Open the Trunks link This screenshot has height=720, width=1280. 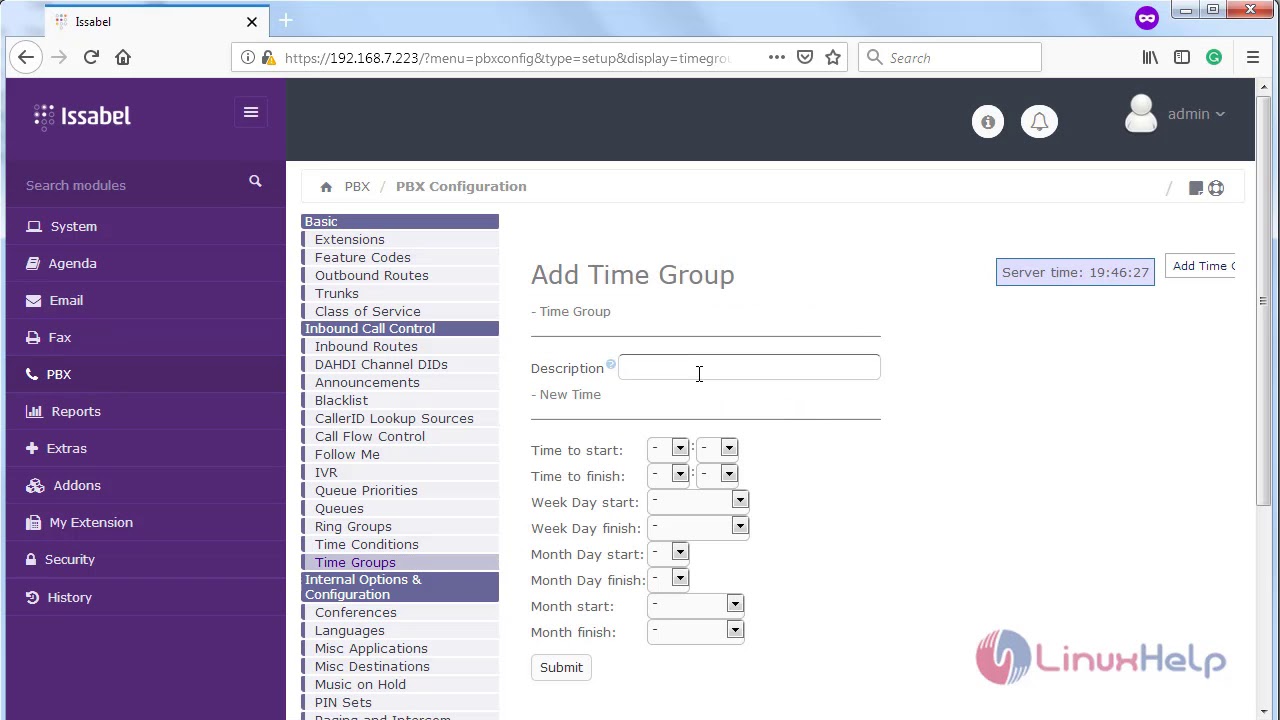[337, 293]
